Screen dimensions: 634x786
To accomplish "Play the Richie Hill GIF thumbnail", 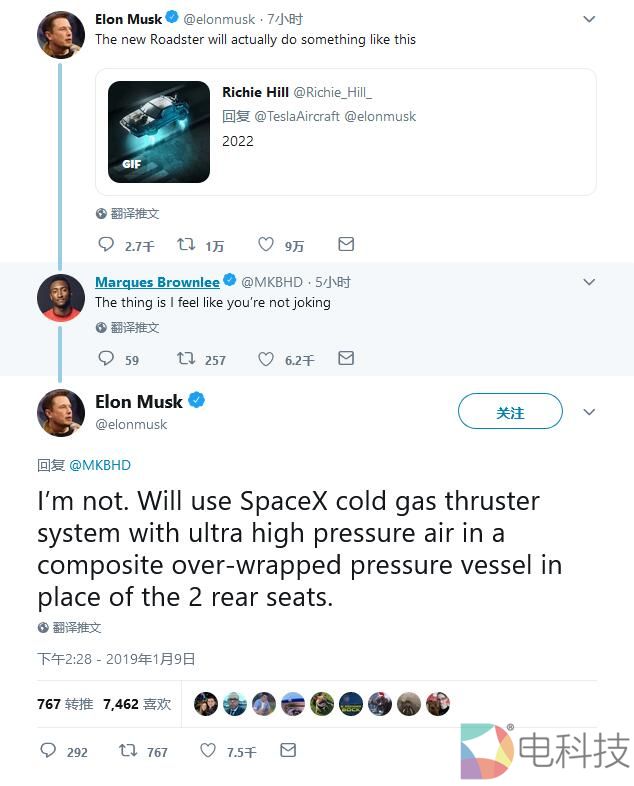I will (159, 132).
